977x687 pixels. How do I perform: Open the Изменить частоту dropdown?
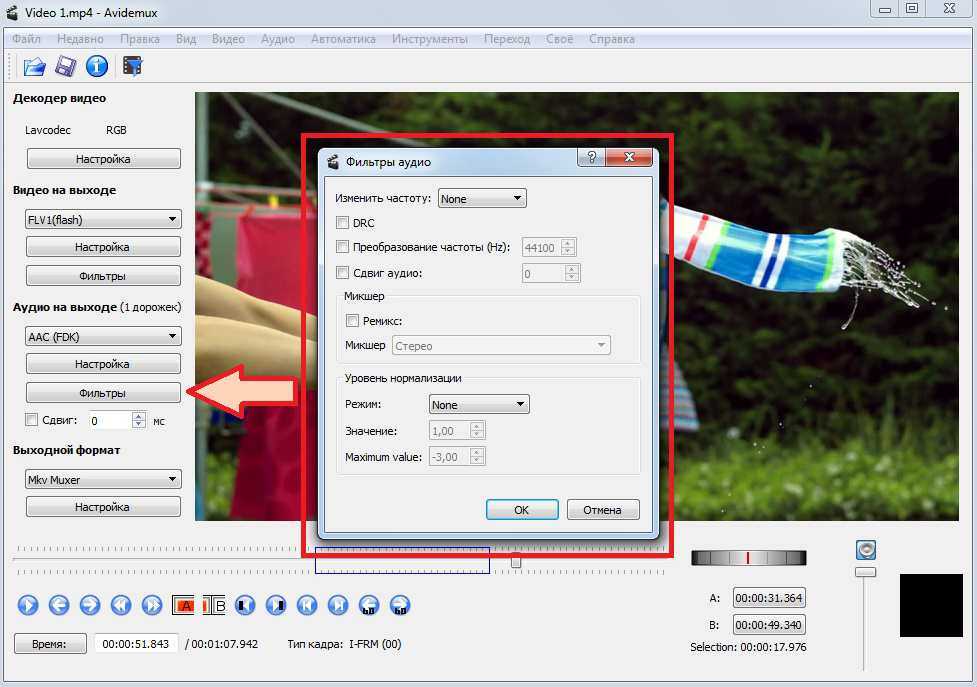coord(482,199)
